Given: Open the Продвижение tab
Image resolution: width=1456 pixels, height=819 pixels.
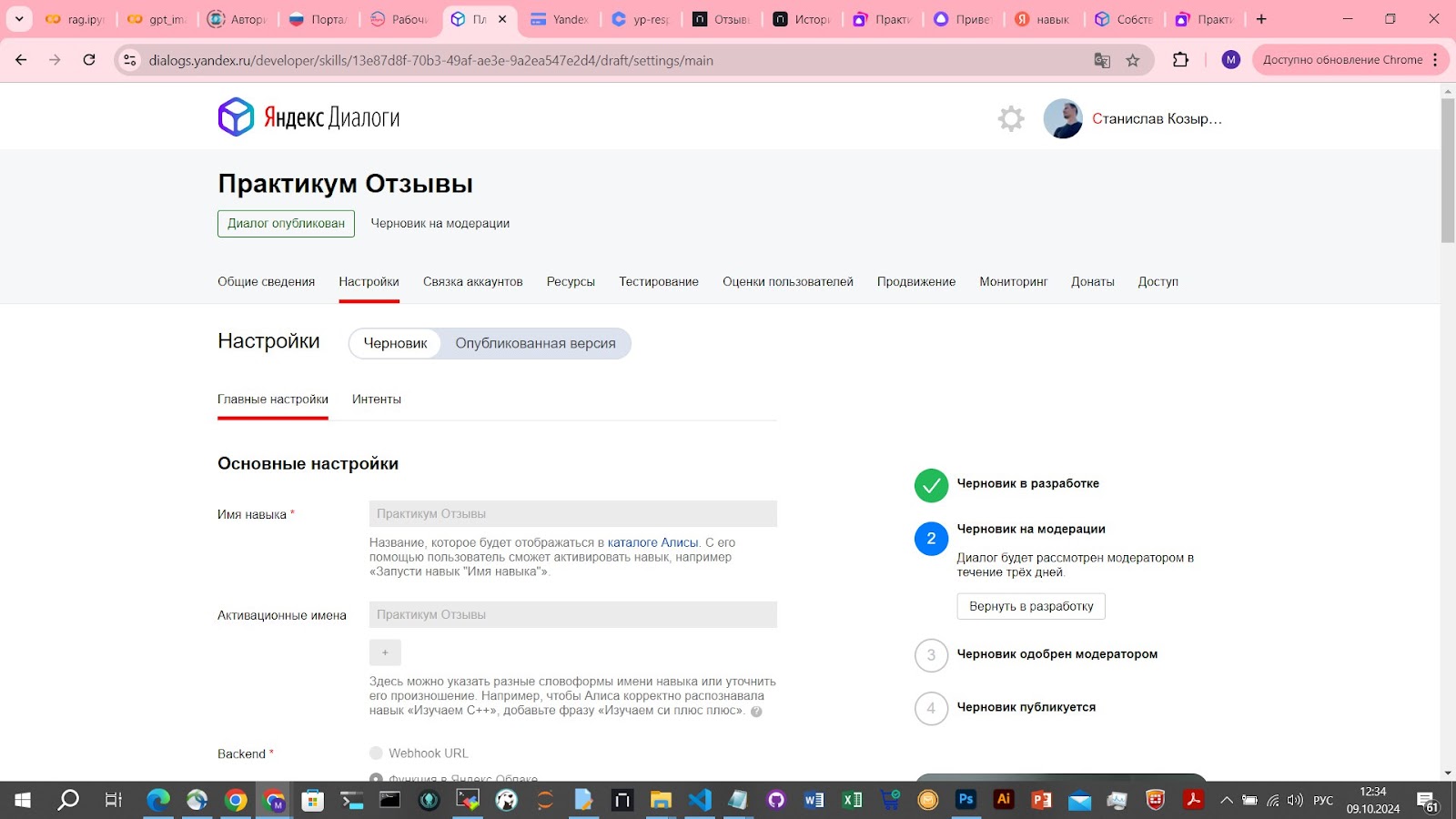Looking at the screenshot, I should click(x=916, y=282).
